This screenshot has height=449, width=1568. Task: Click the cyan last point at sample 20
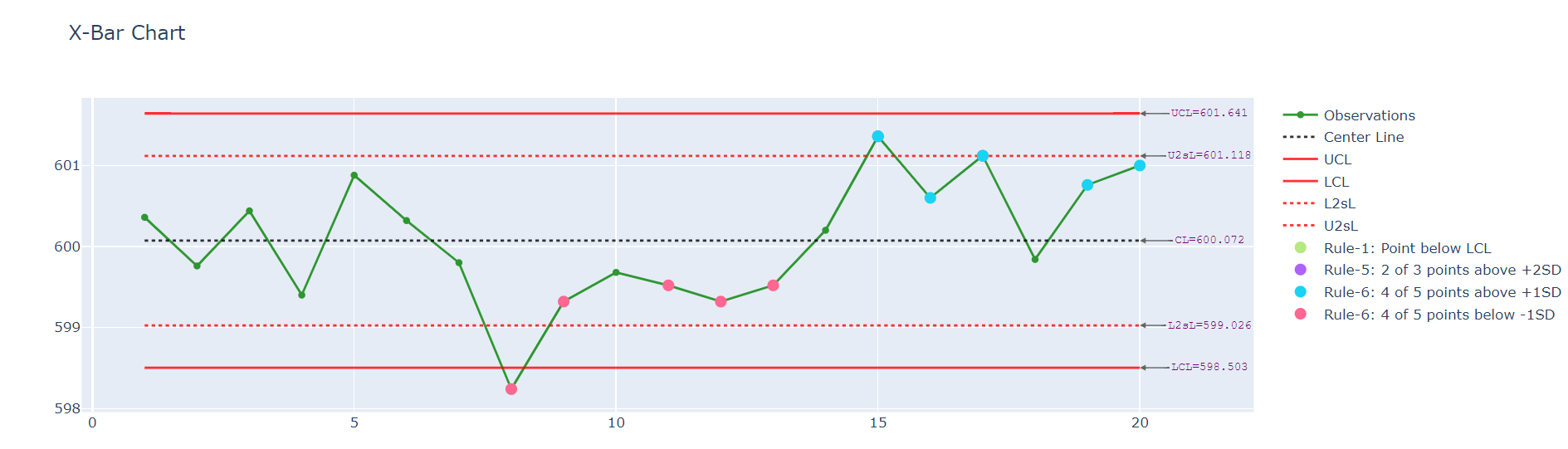1140,166
